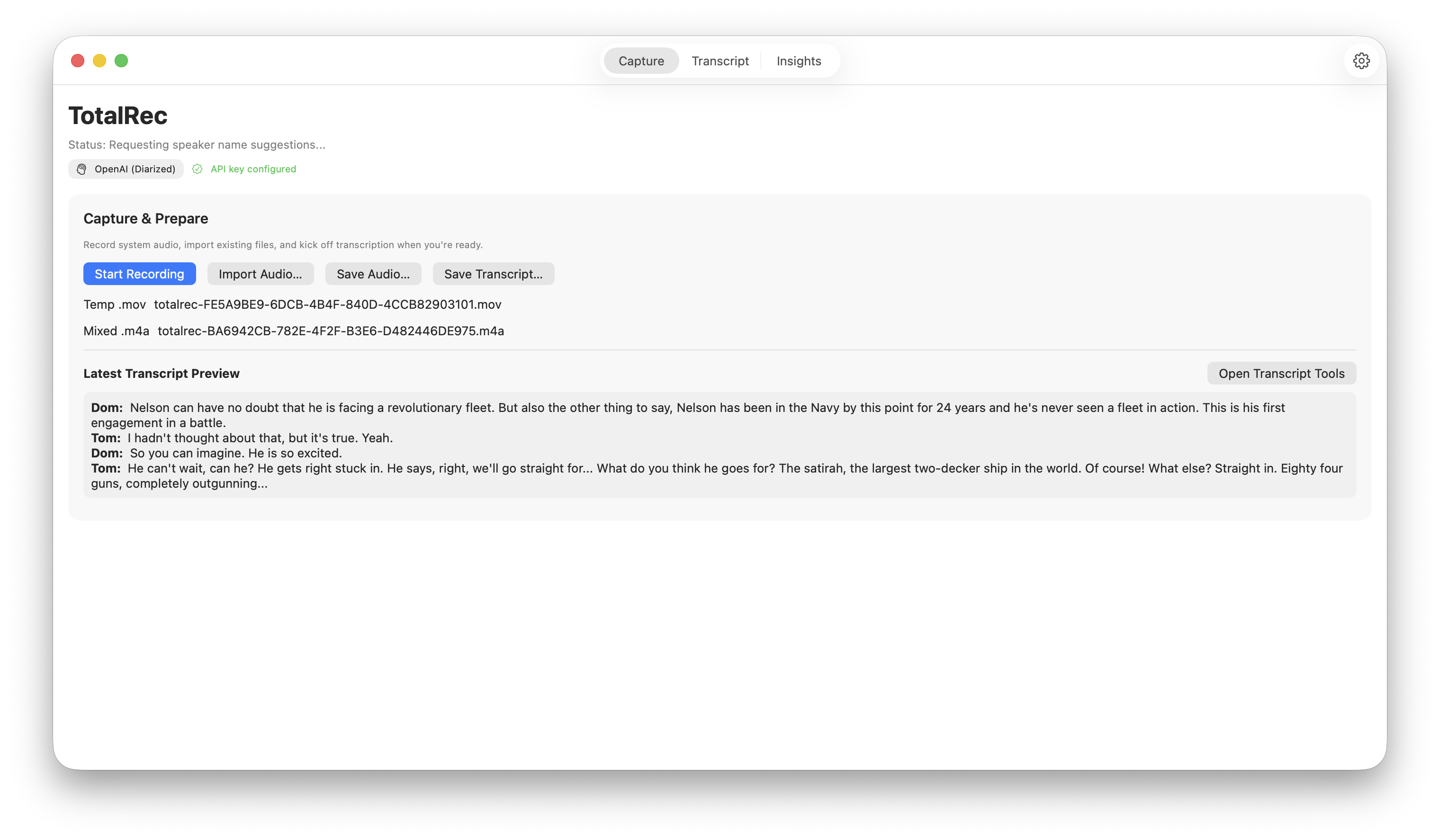
Task: Start Recording with the blue button
Action: [139, 274]
